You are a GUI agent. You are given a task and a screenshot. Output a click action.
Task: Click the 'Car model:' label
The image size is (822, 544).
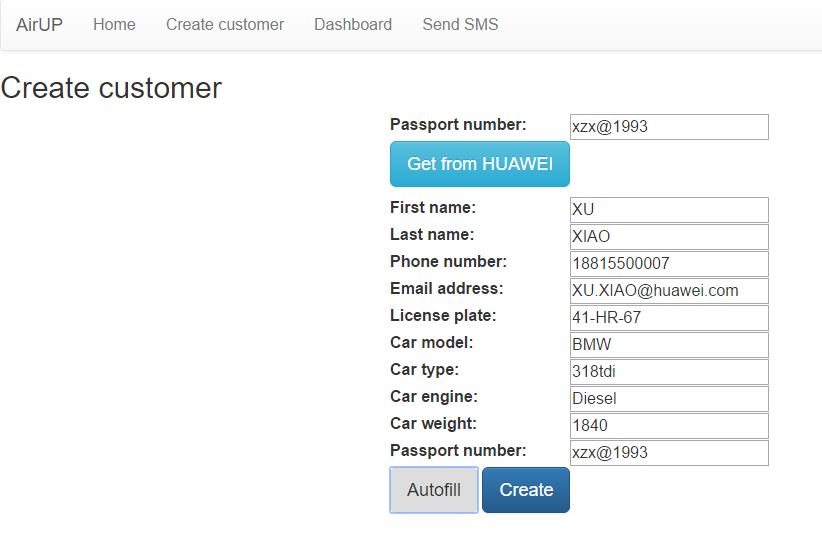tap(431, 343)
